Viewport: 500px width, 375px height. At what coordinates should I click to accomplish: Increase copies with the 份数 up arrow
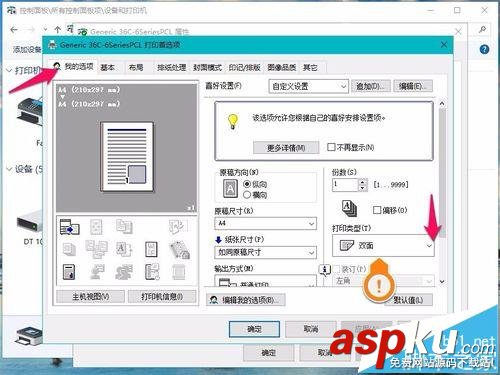363,182
